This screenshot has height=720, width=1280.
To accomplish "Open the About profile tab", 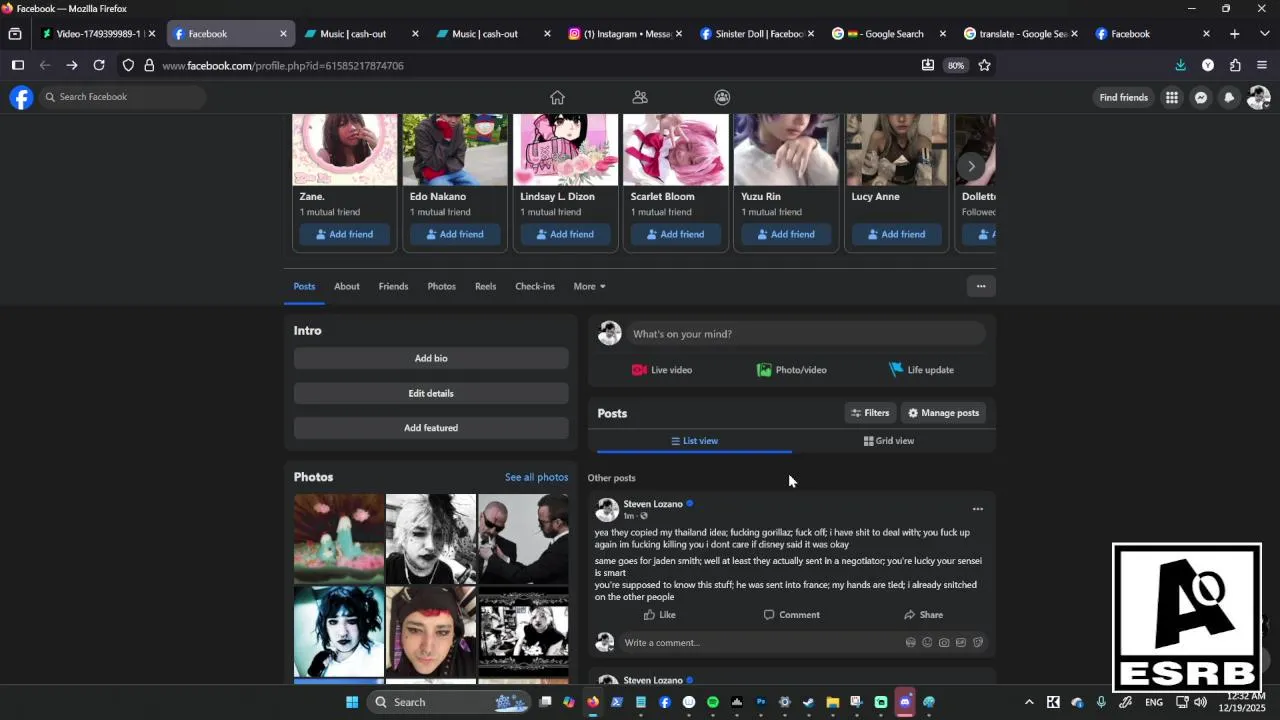I will [x=347, y=286].
